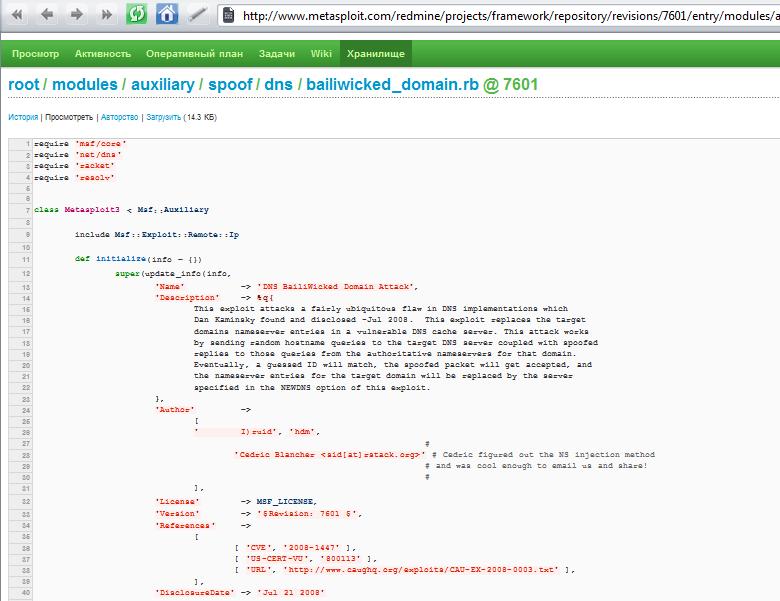Click 'DNS BailiWicked Domain Attack' string

tap(335, 287)
